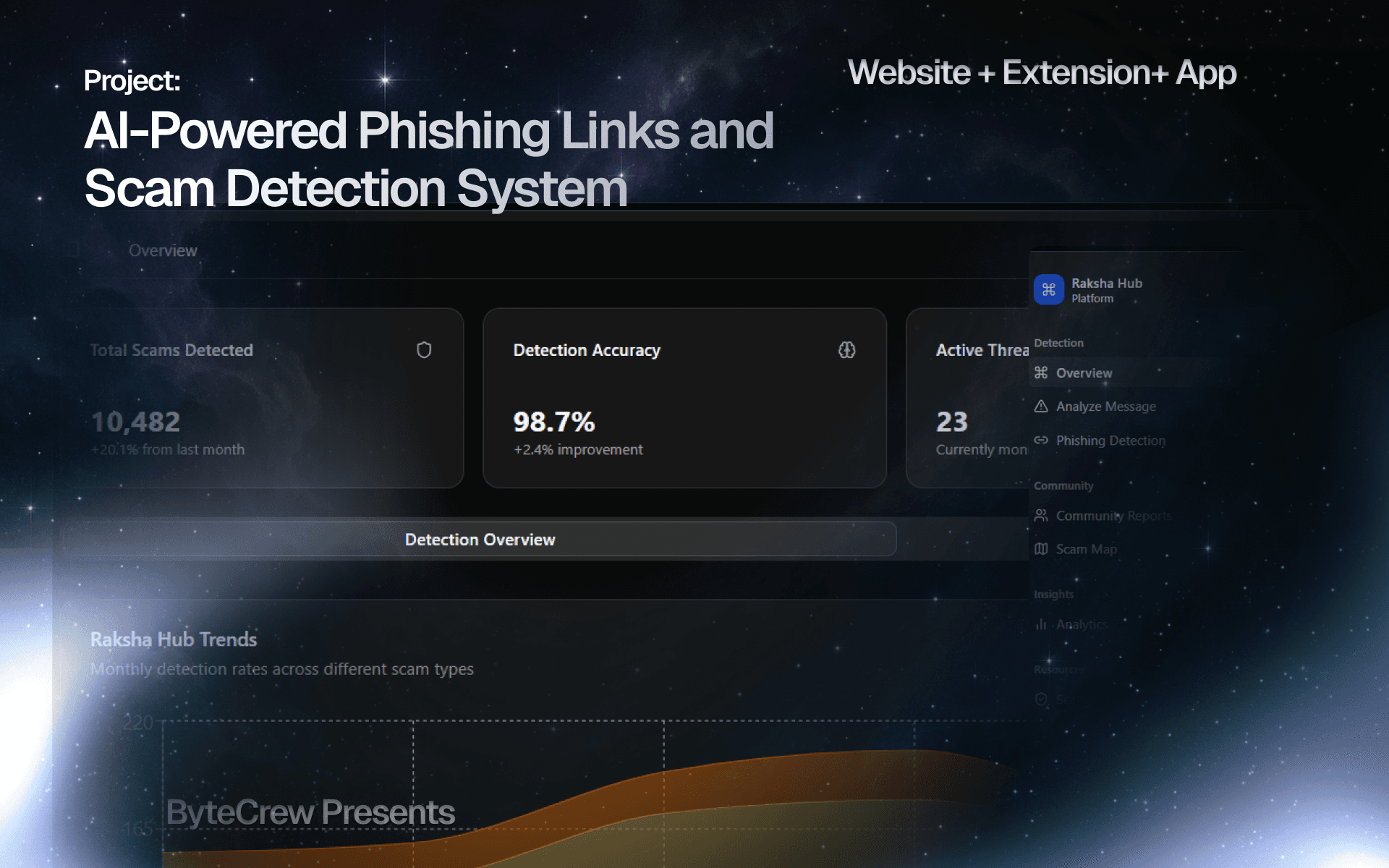Click the chain link icon beside Phishing Detection
Image resolution: width=1389 pixels, height=868 pixels.
coord(1041,440)
